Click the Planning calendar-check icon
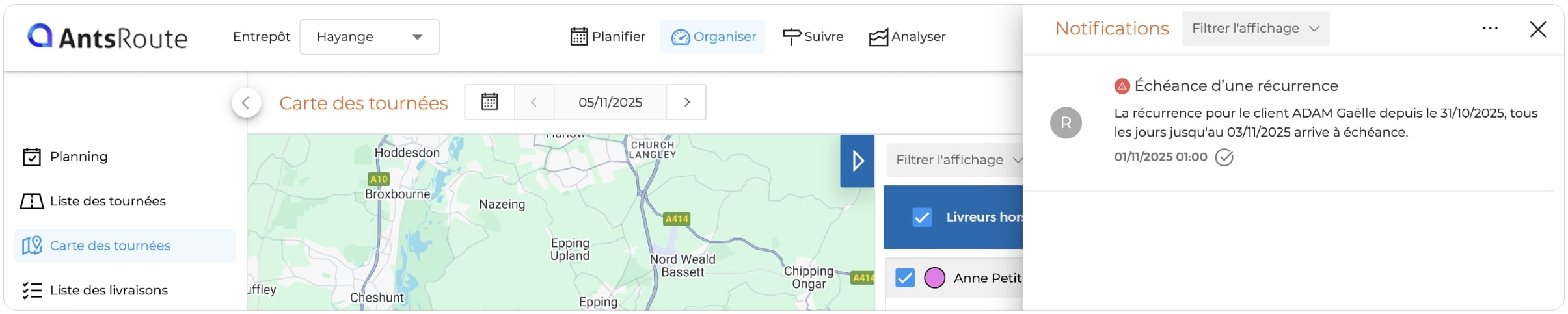This screenshot has width=1568, height=314. (32, 157)
